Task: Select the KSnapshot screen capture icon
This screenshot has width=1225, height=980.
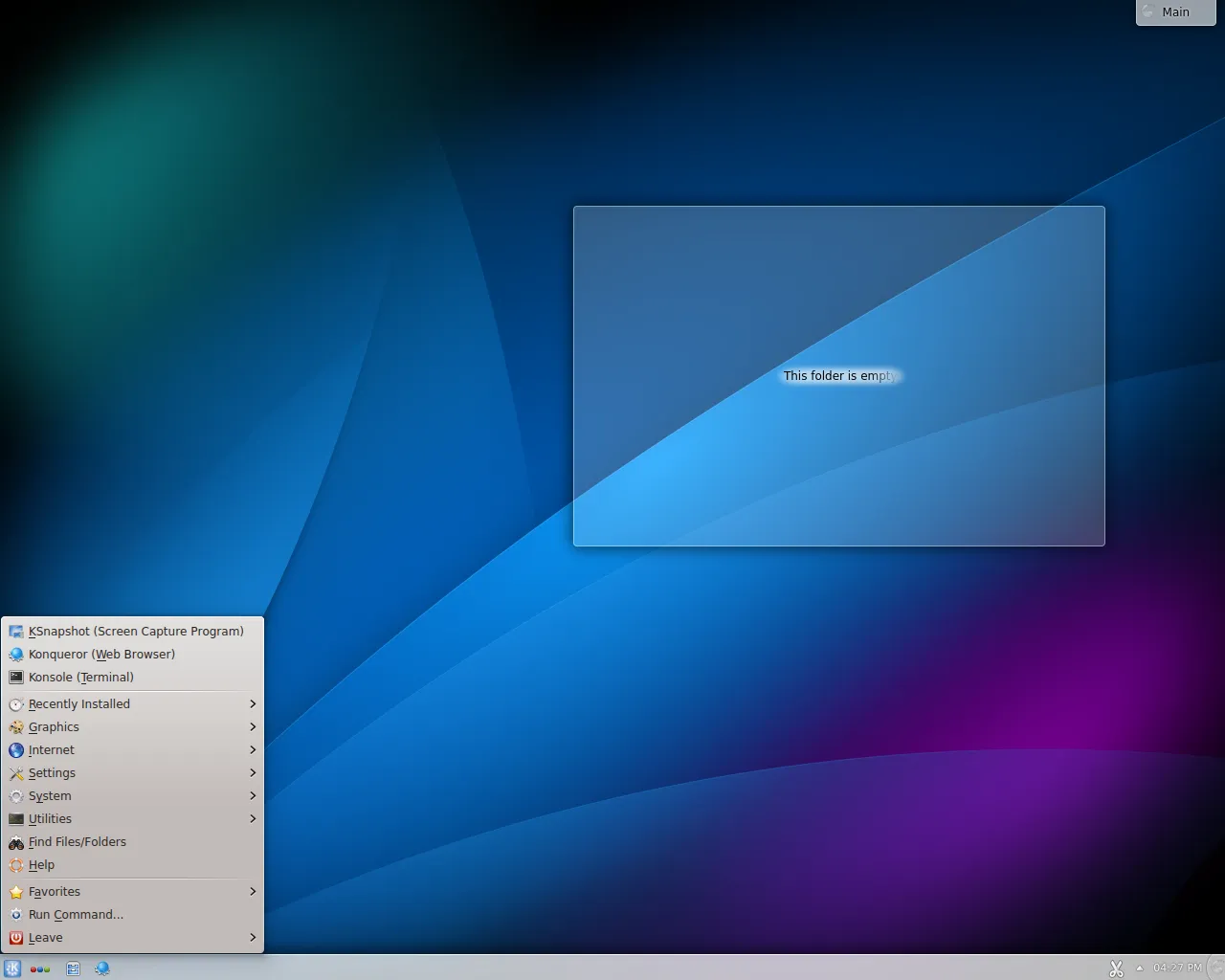Action: click(16, 631)
